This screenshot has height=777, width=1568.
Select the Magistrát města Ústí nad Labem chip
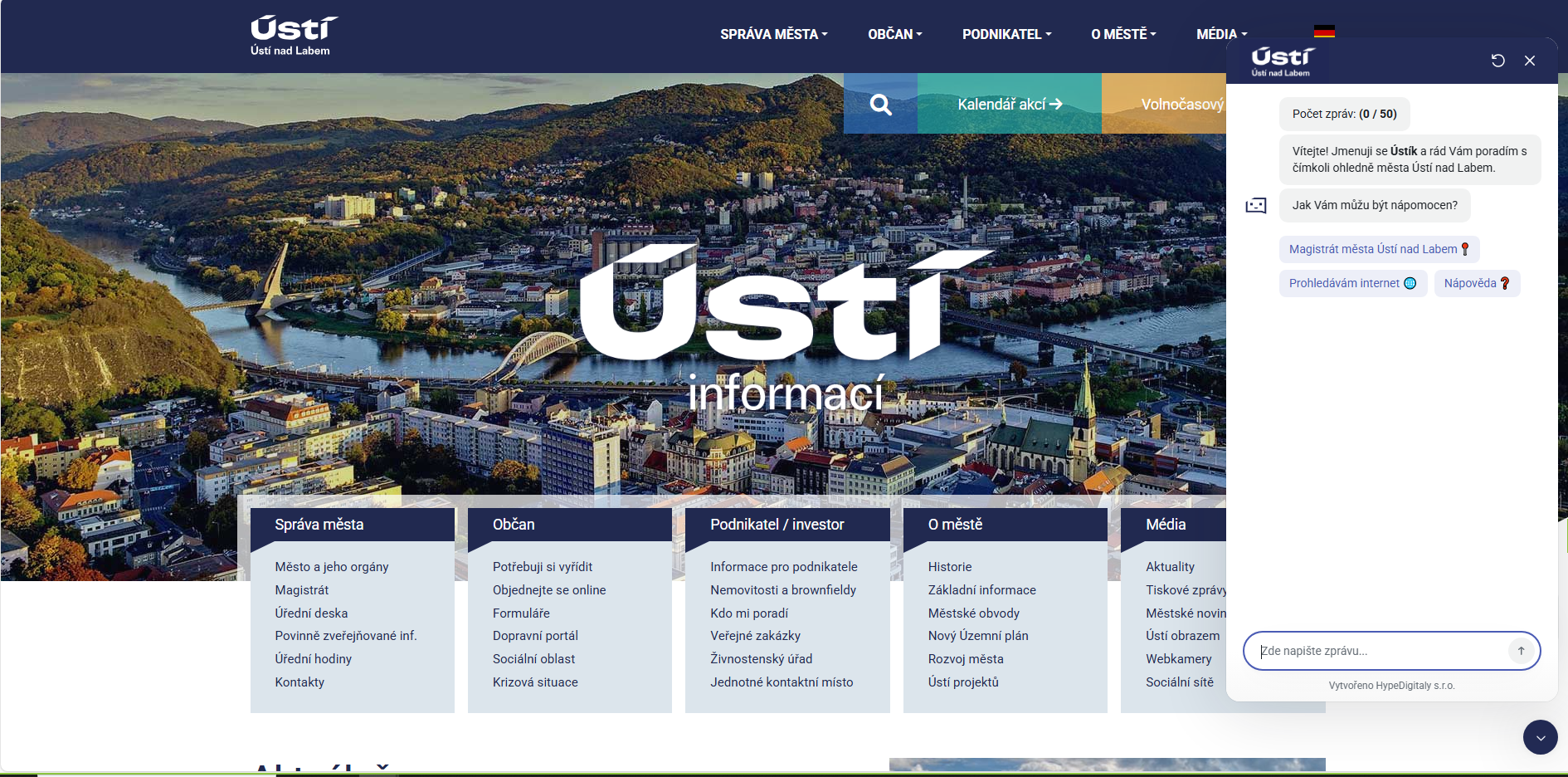tap(1378, 249)
